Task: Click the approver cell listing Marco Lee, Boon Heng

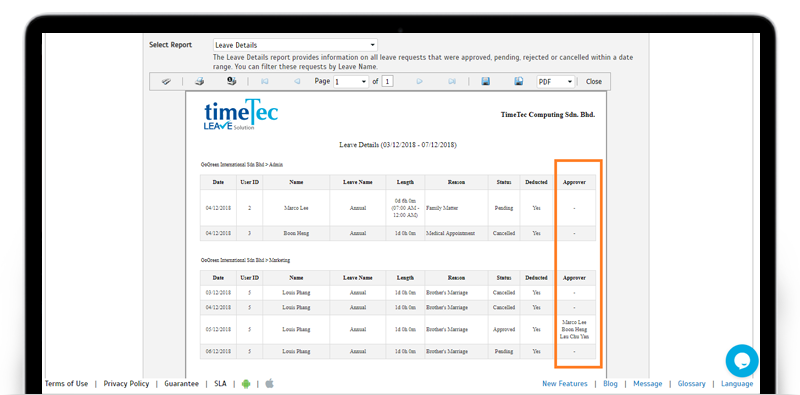Action: click(x=574, y=330)
